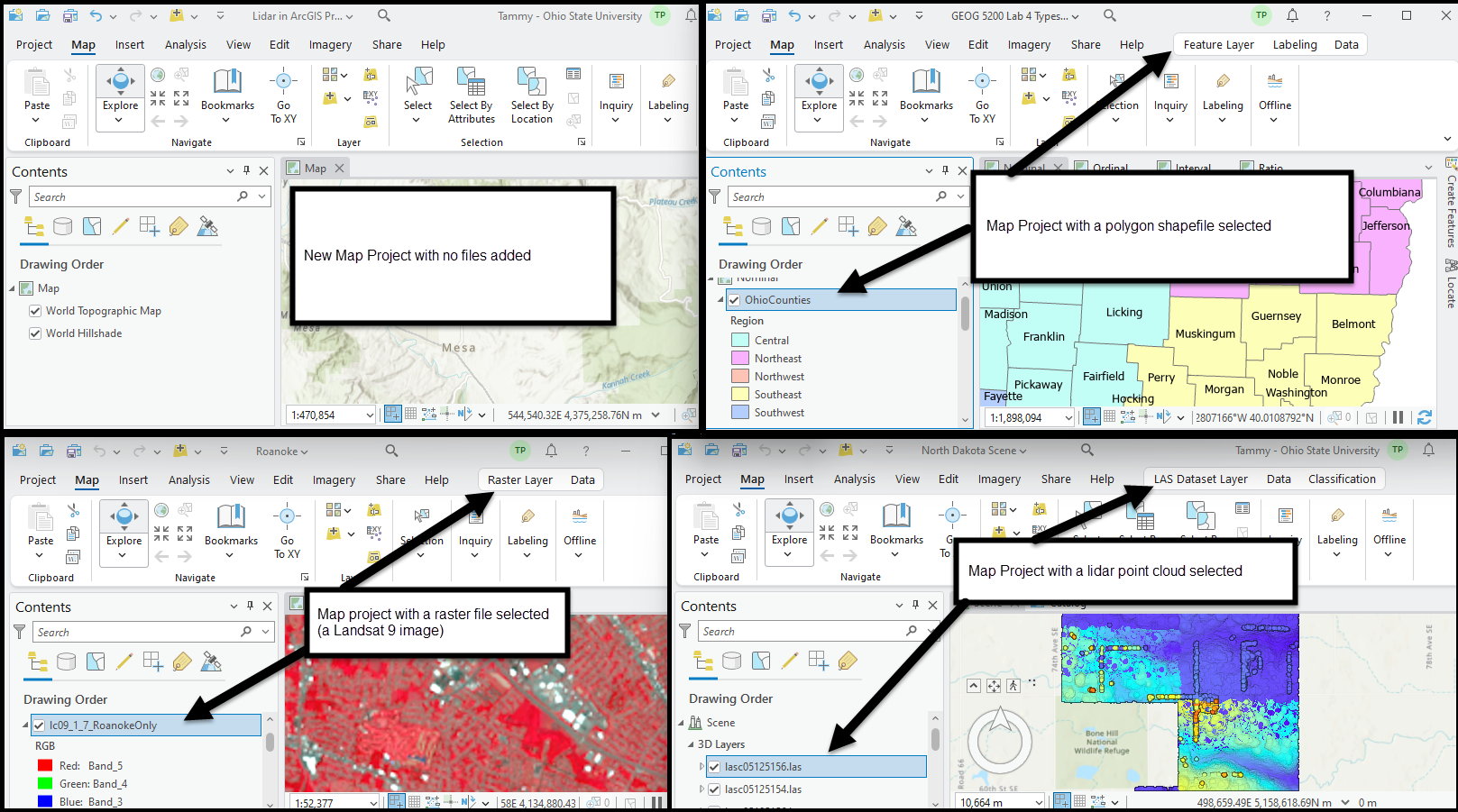Click the Select By Attributes tool
1458x812 pixels.
pyautogui.click(x=471, y=95)
